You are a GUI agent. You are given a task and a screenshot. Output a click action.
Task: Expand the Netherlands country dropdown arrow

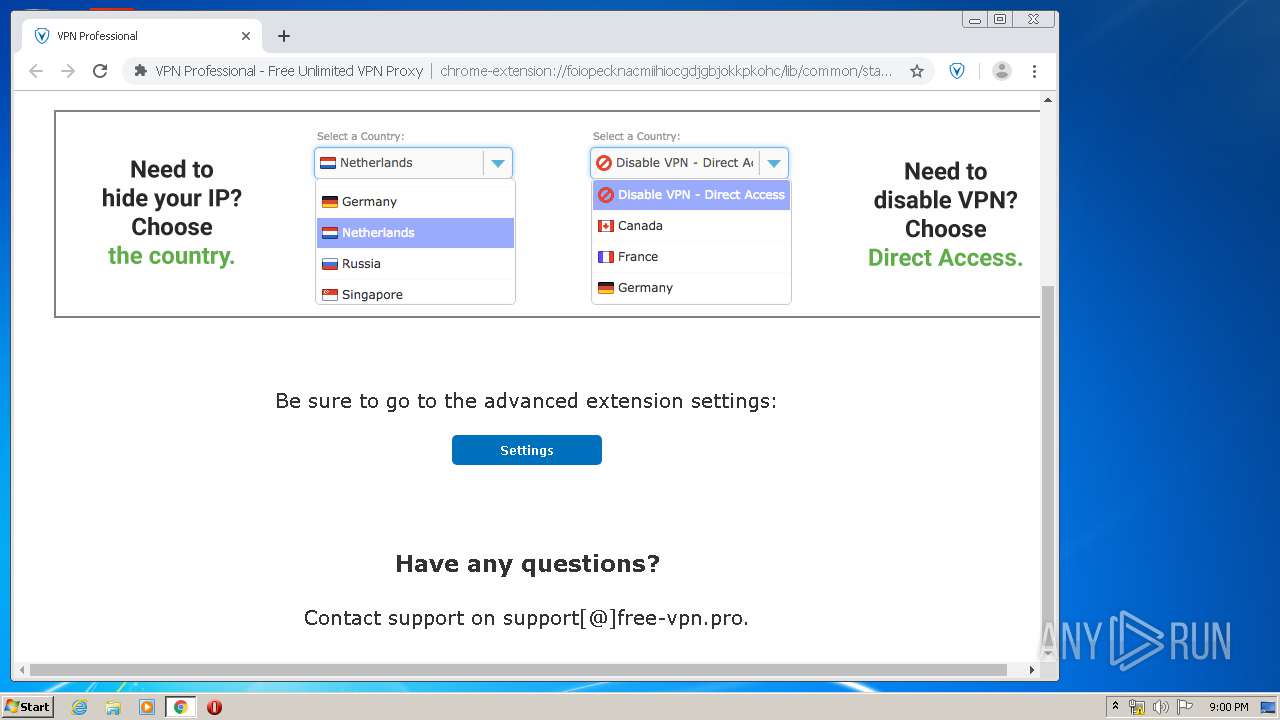coord(497,163)
